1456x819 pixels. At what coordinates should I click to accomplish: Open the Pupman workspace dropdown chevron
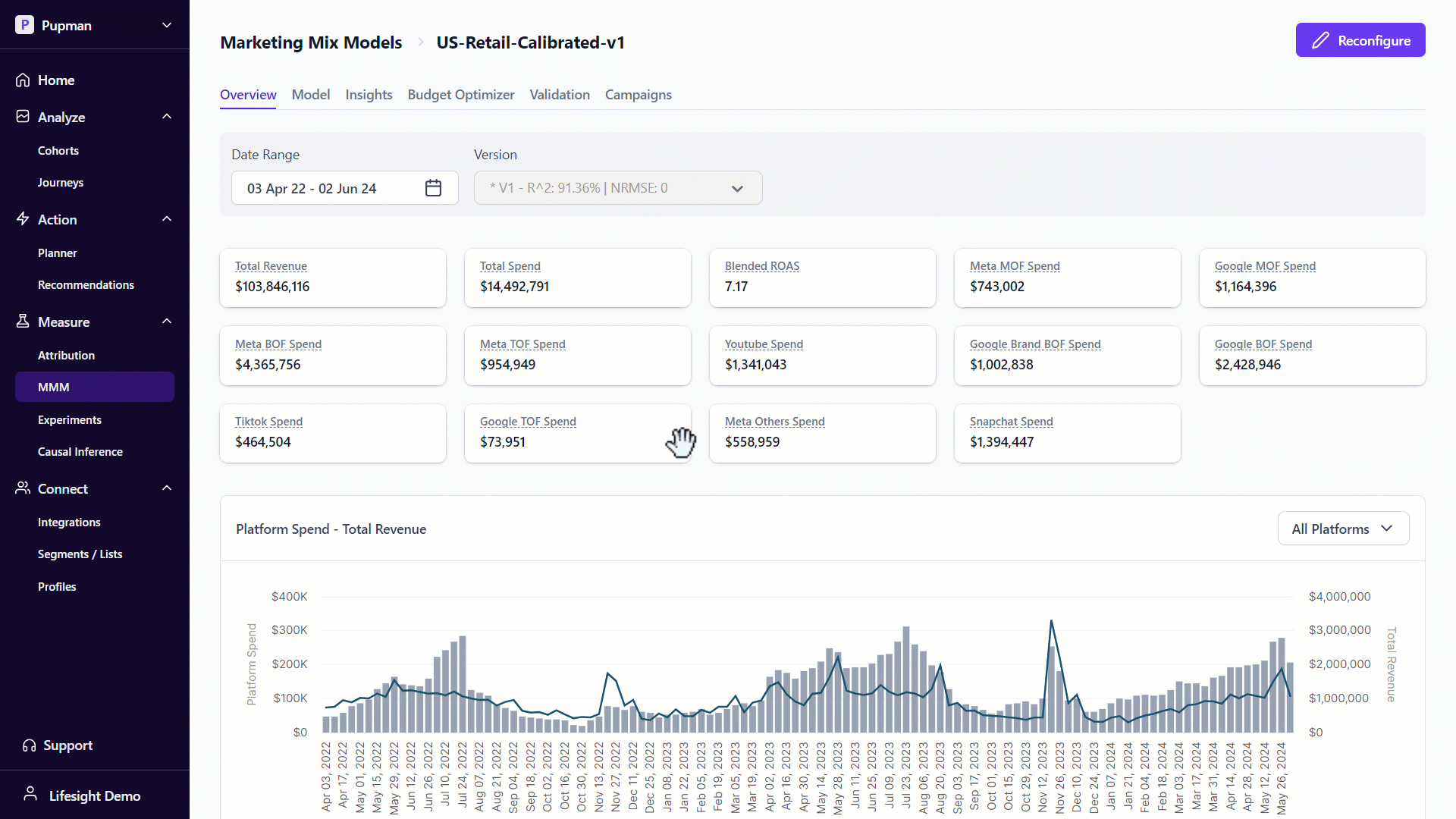[x=167, y=25]
